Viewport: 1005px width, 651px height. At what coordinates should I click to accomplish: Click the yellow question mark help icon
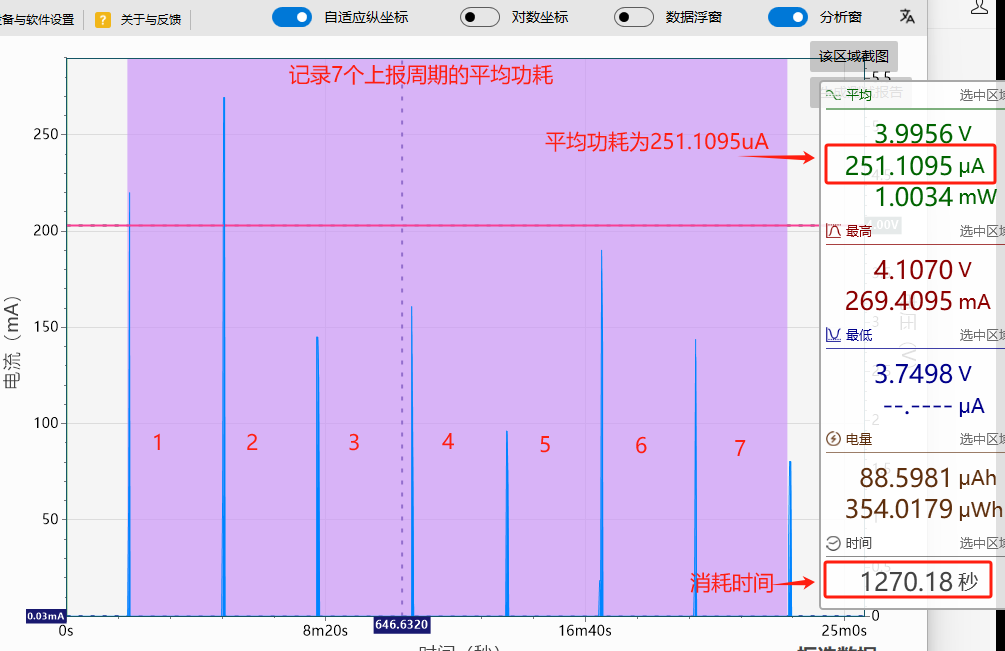tap(103, 20)
